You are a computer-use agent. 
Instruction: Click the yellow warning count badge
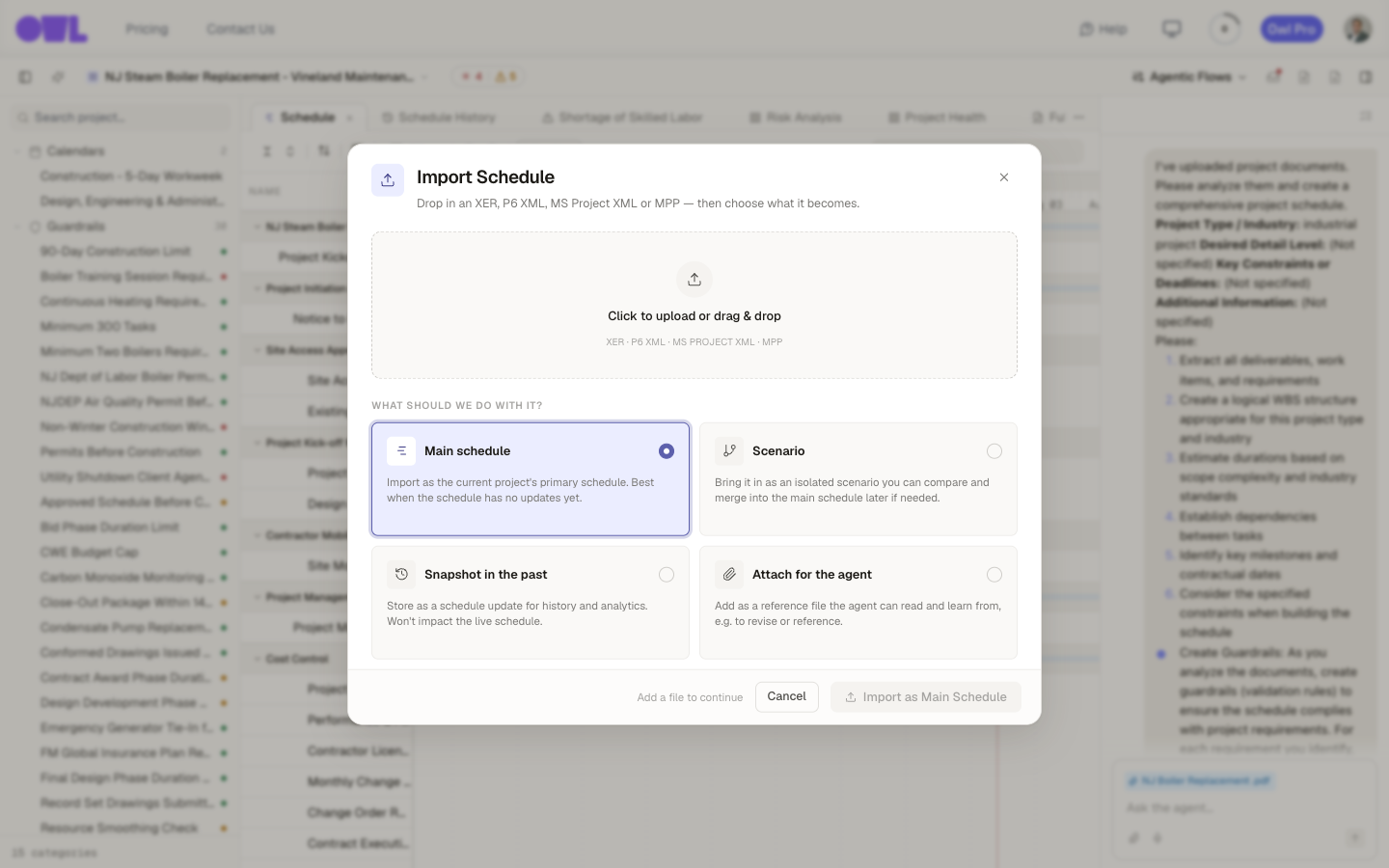coord(506,77)
